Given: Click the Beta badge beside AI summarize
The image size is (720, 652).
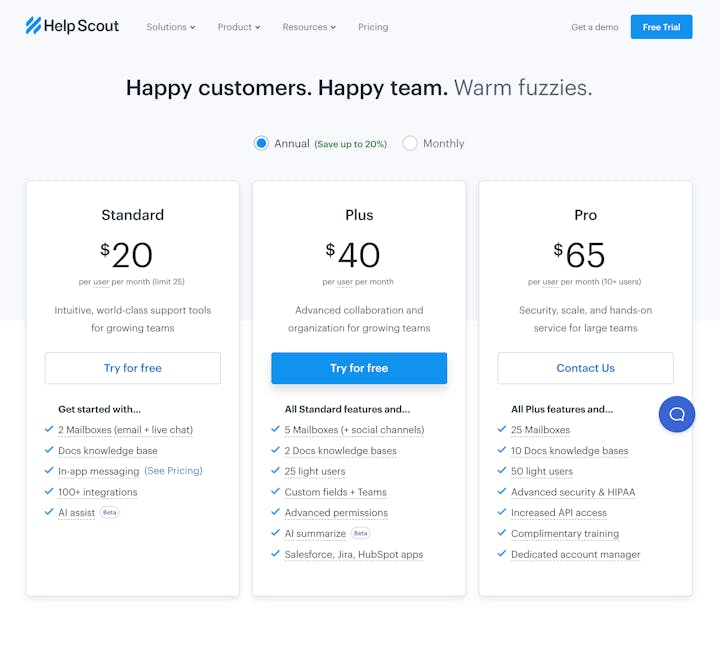Looking at the screenshot, I should click(360, 534).
